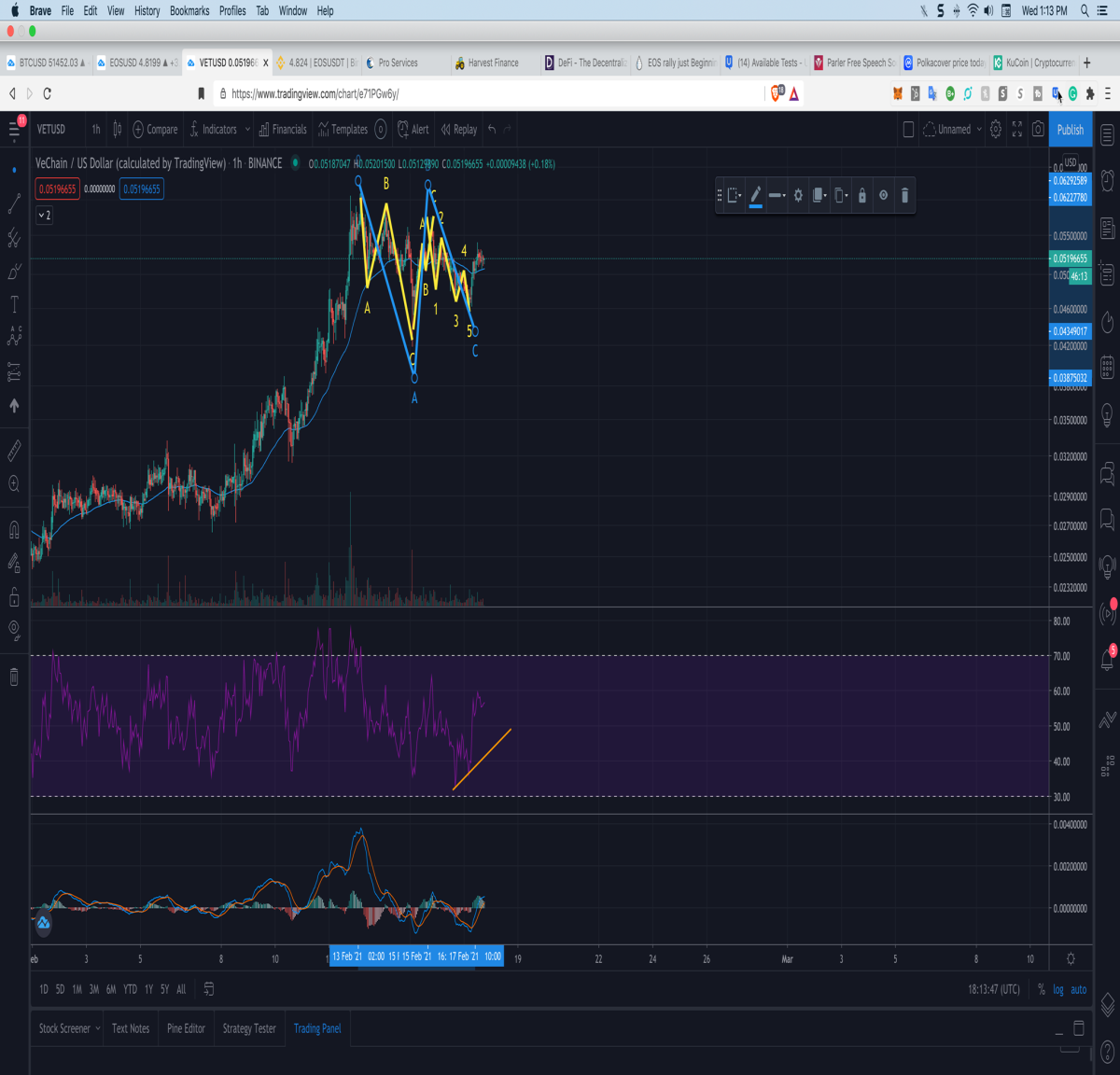
Task: Select the All date range
Action: click(181, 989)
